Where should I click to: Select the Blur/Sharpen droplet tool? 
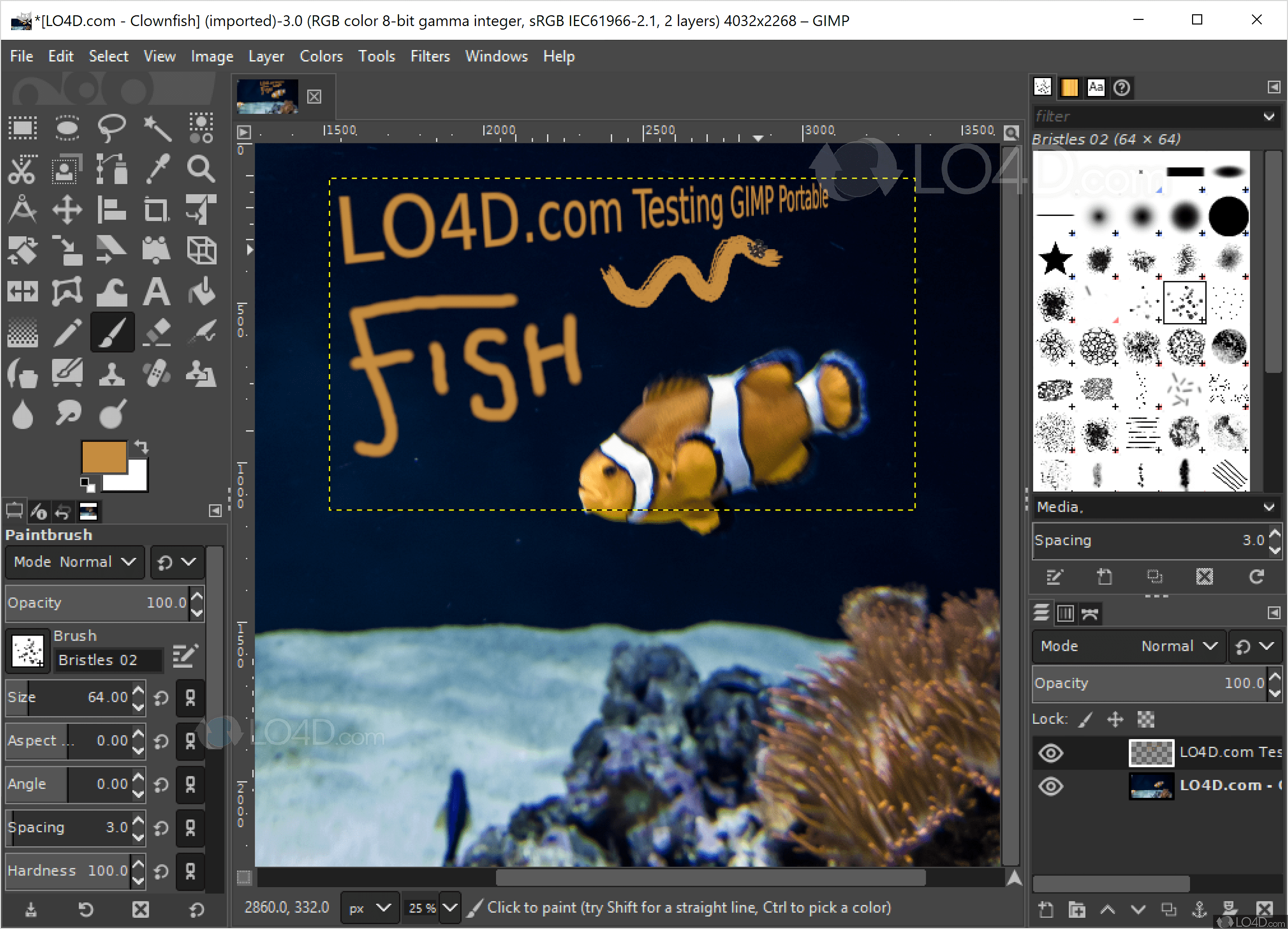[x=23, y=415]
